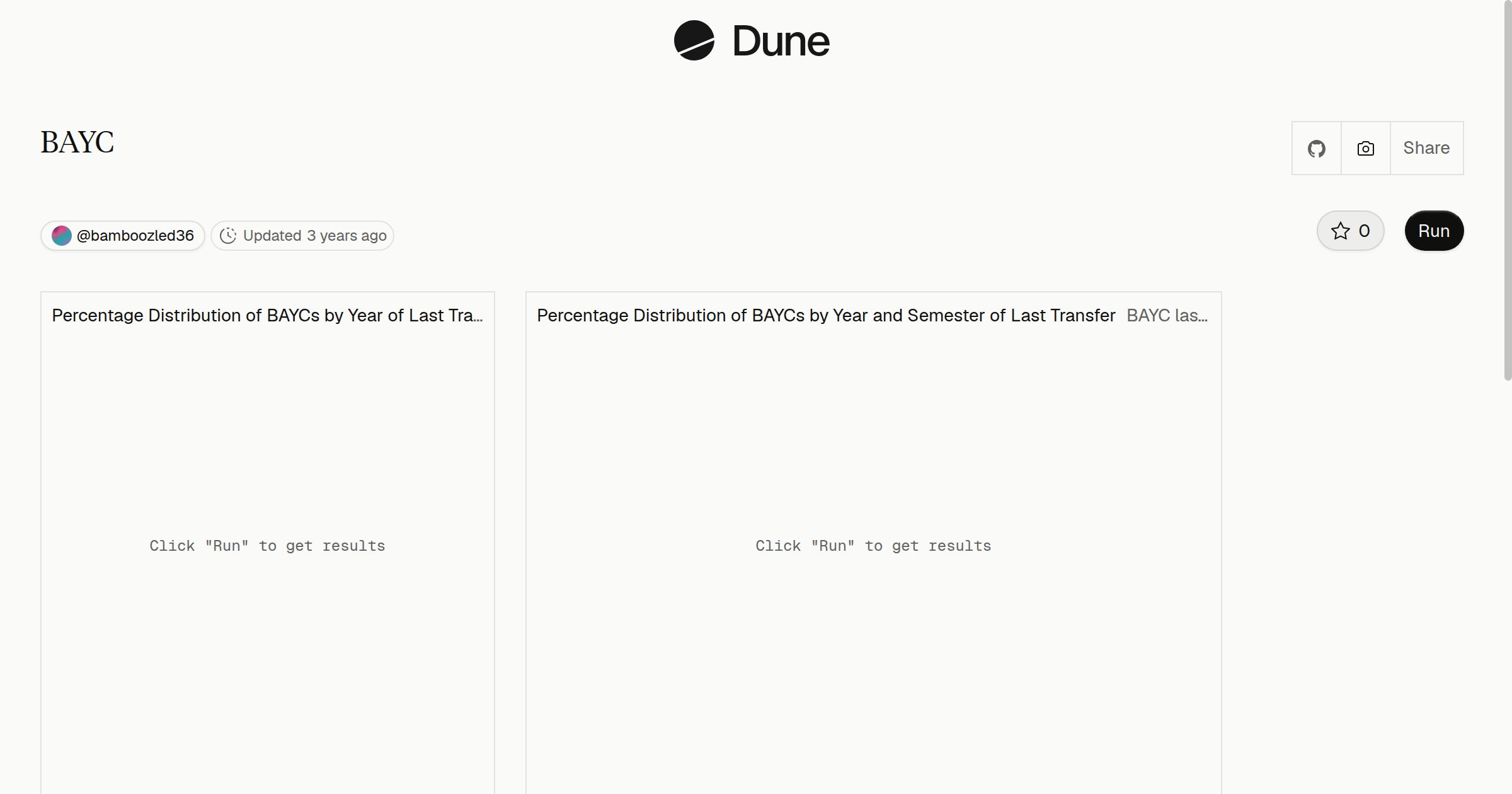Click the vertical page scrollbar thumb
1512x794 pixels.
1508,190
